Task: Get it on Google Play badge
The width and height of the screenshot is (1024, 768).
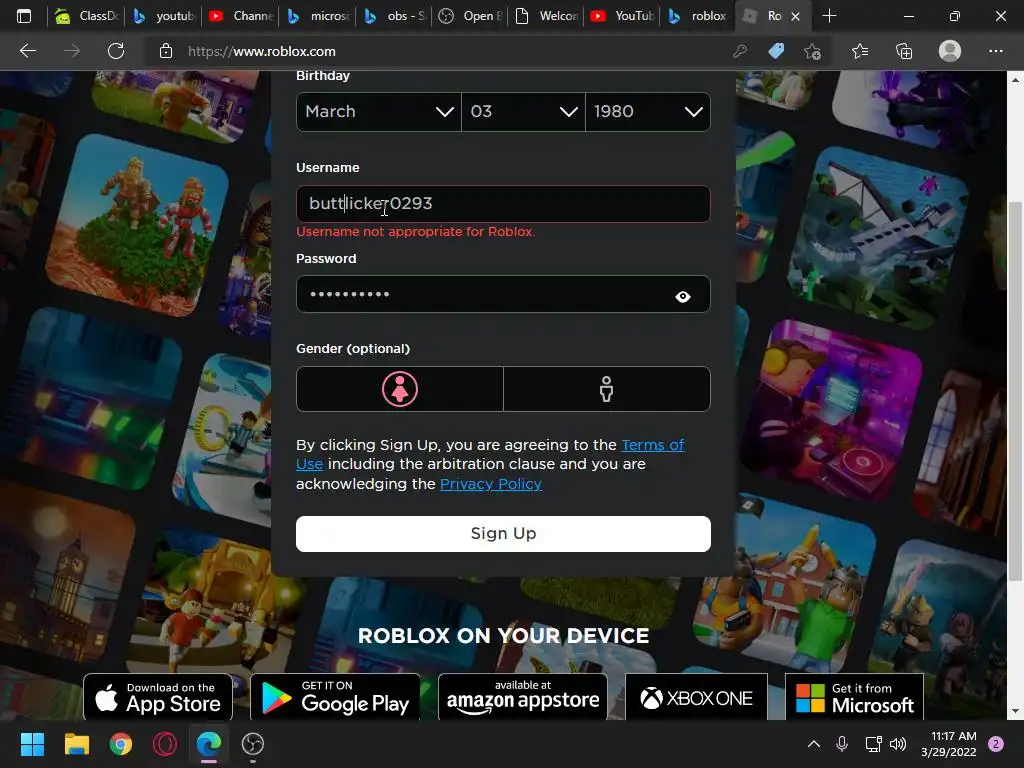Action: [335, 697]
